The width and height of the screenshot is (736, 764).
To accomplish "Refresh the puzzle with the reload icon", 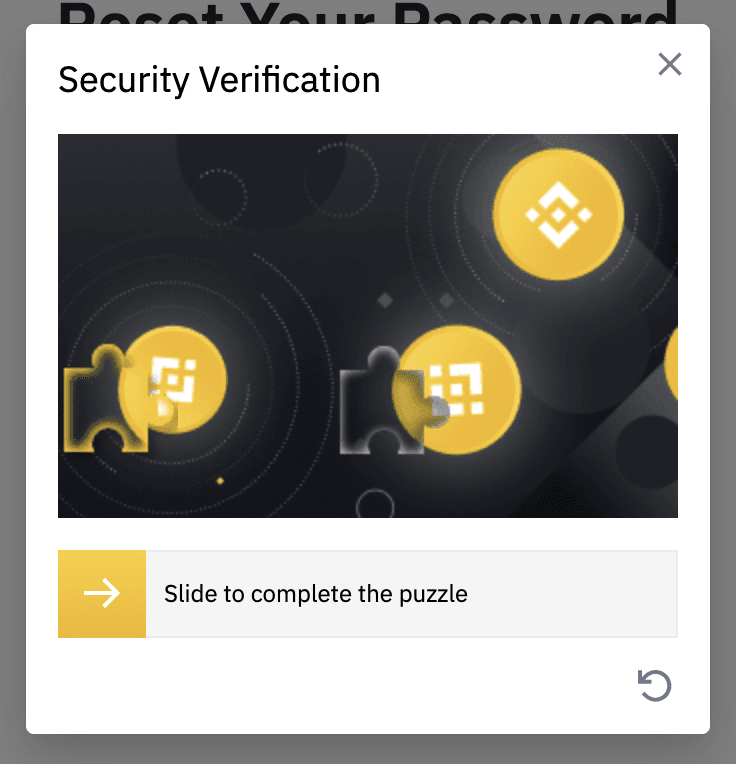I will 655,685.
